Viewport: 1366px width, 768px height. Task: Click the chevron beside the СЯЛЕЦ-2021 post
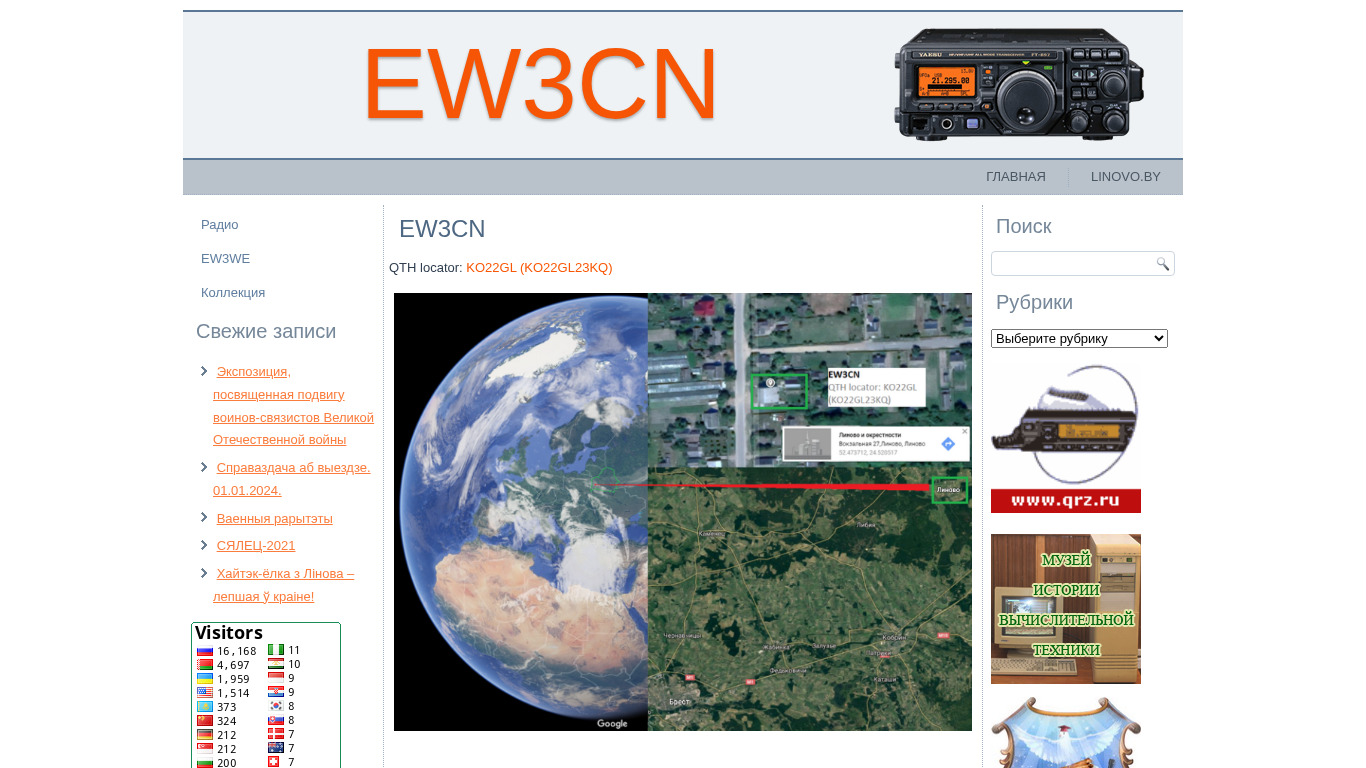coord(204,545)
